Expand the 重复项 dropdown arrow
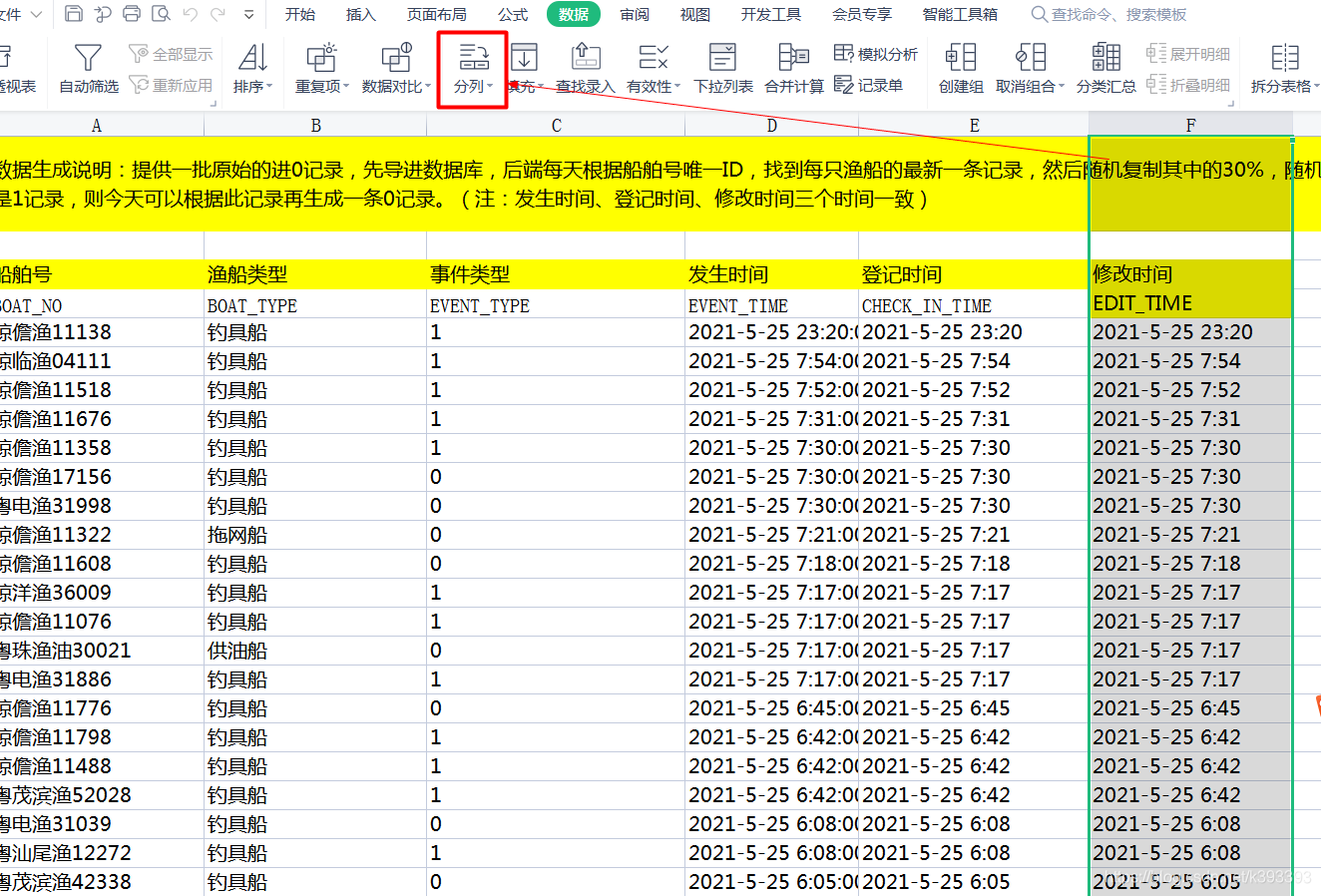This screenshot has height=896, width=1321. [346, 87]
